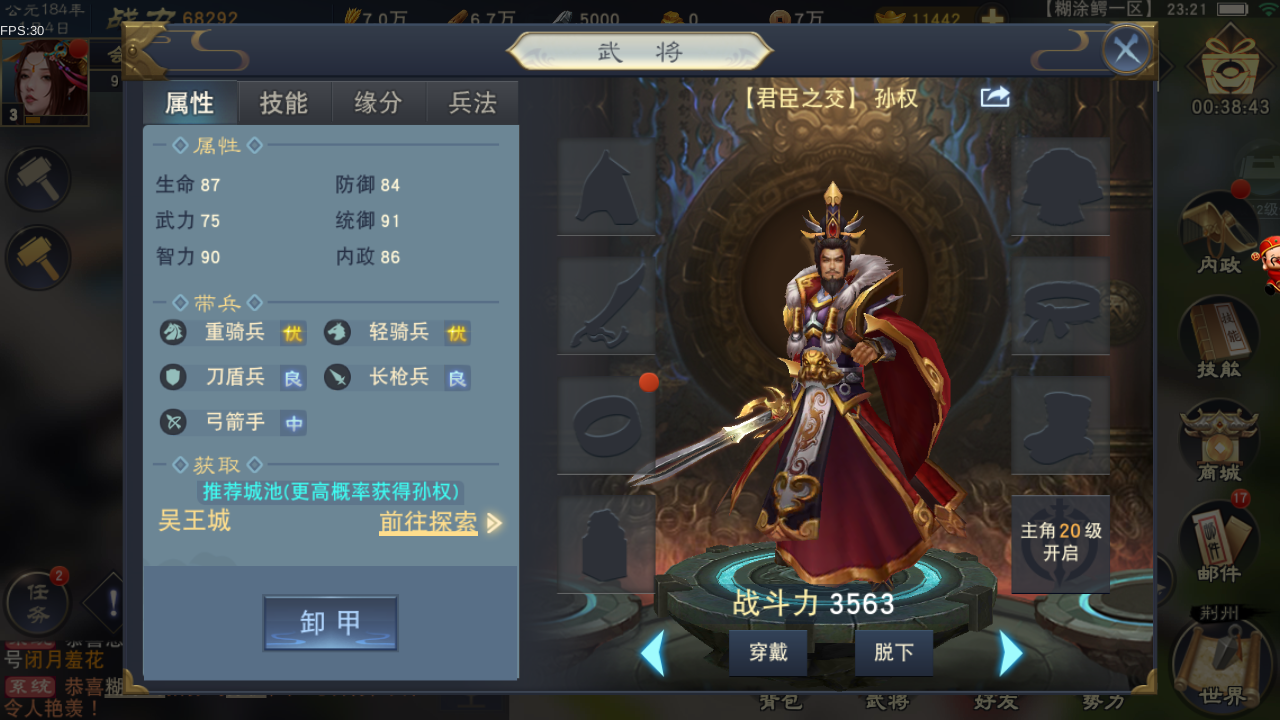The height and width of the screenshot is (720, 1280).
Task: Show previous general with left arrow
Action: (652, 654)
